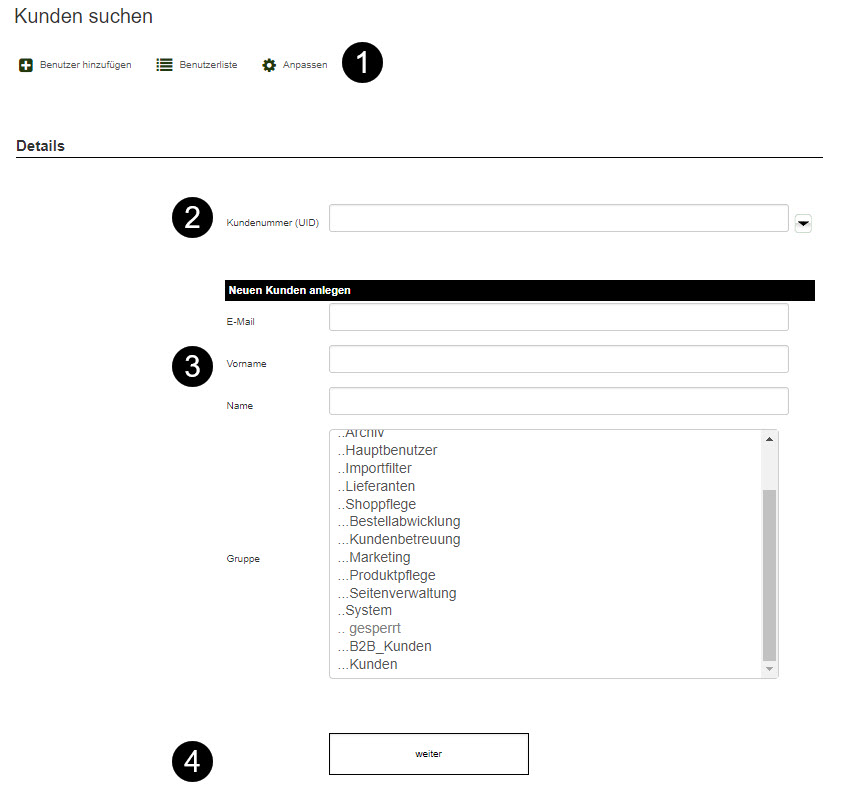Choose Importfilter from the group list

tap(378, 468)
